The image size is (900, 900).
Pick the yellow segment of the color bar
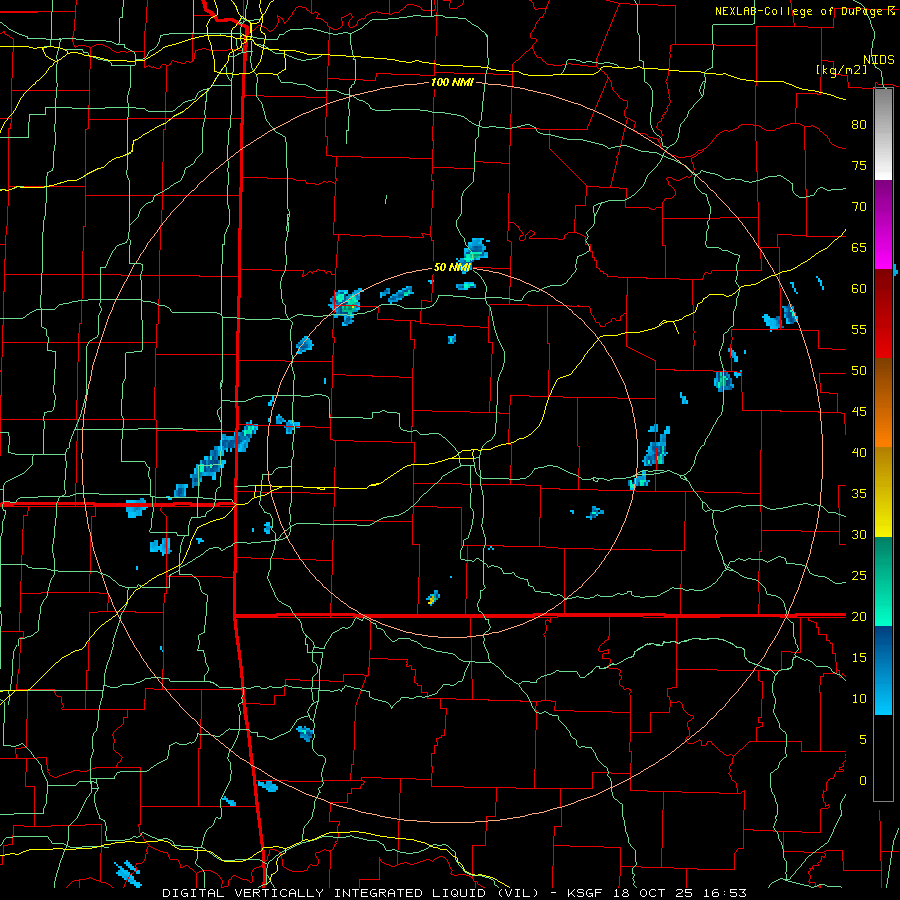tap(883, 492)
